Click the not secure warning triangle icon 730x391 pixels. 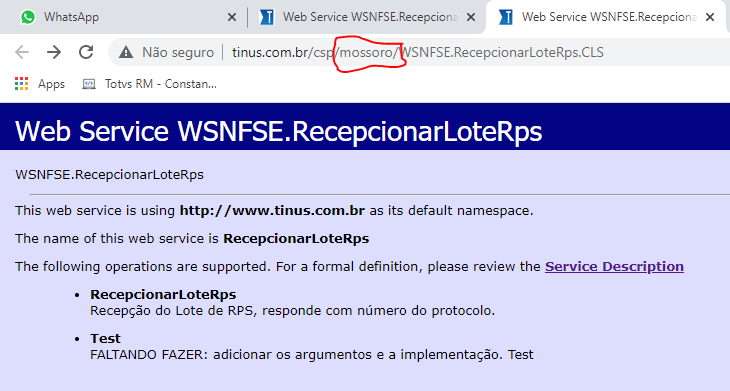pos(126,52)
